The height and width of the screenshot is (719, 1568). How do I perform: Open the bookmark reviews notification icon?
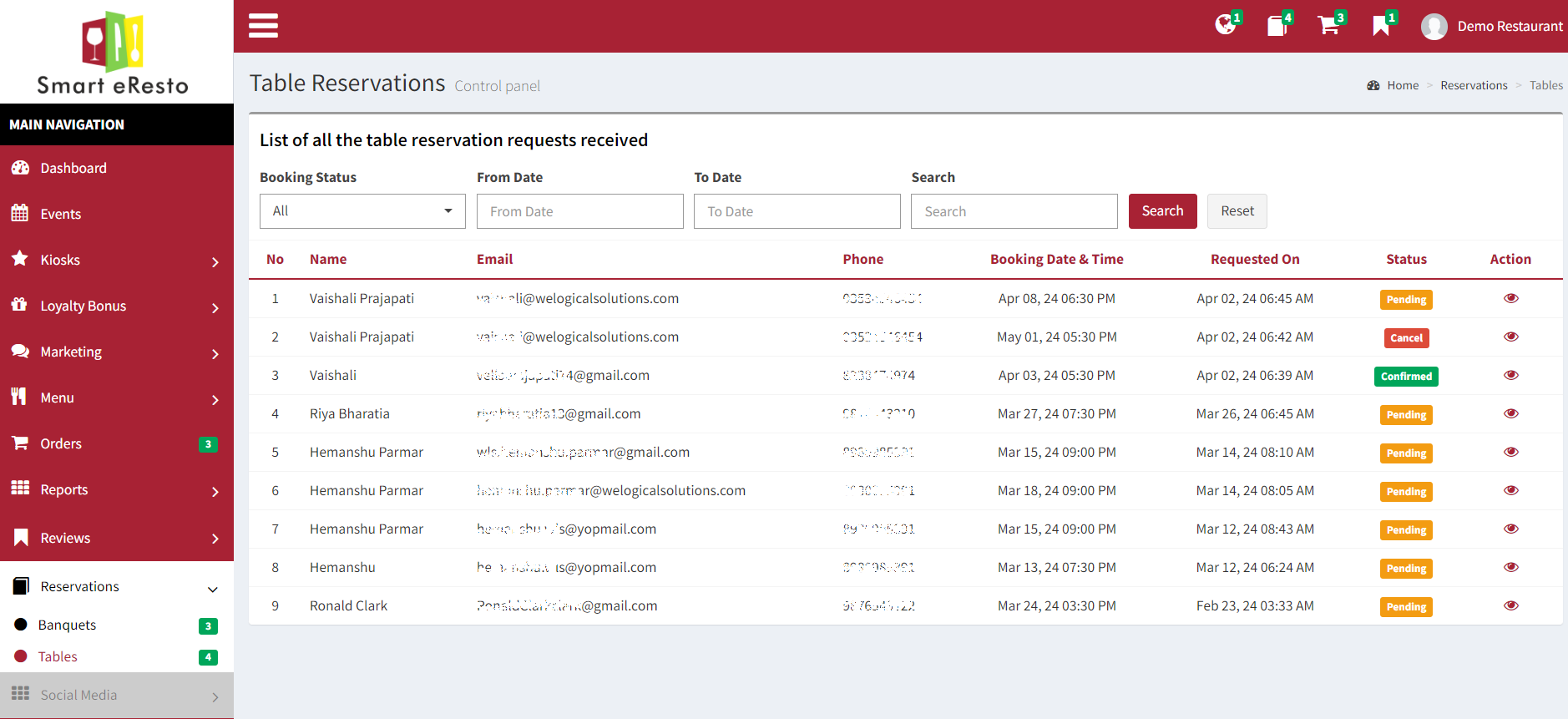tap(1381, 26)
